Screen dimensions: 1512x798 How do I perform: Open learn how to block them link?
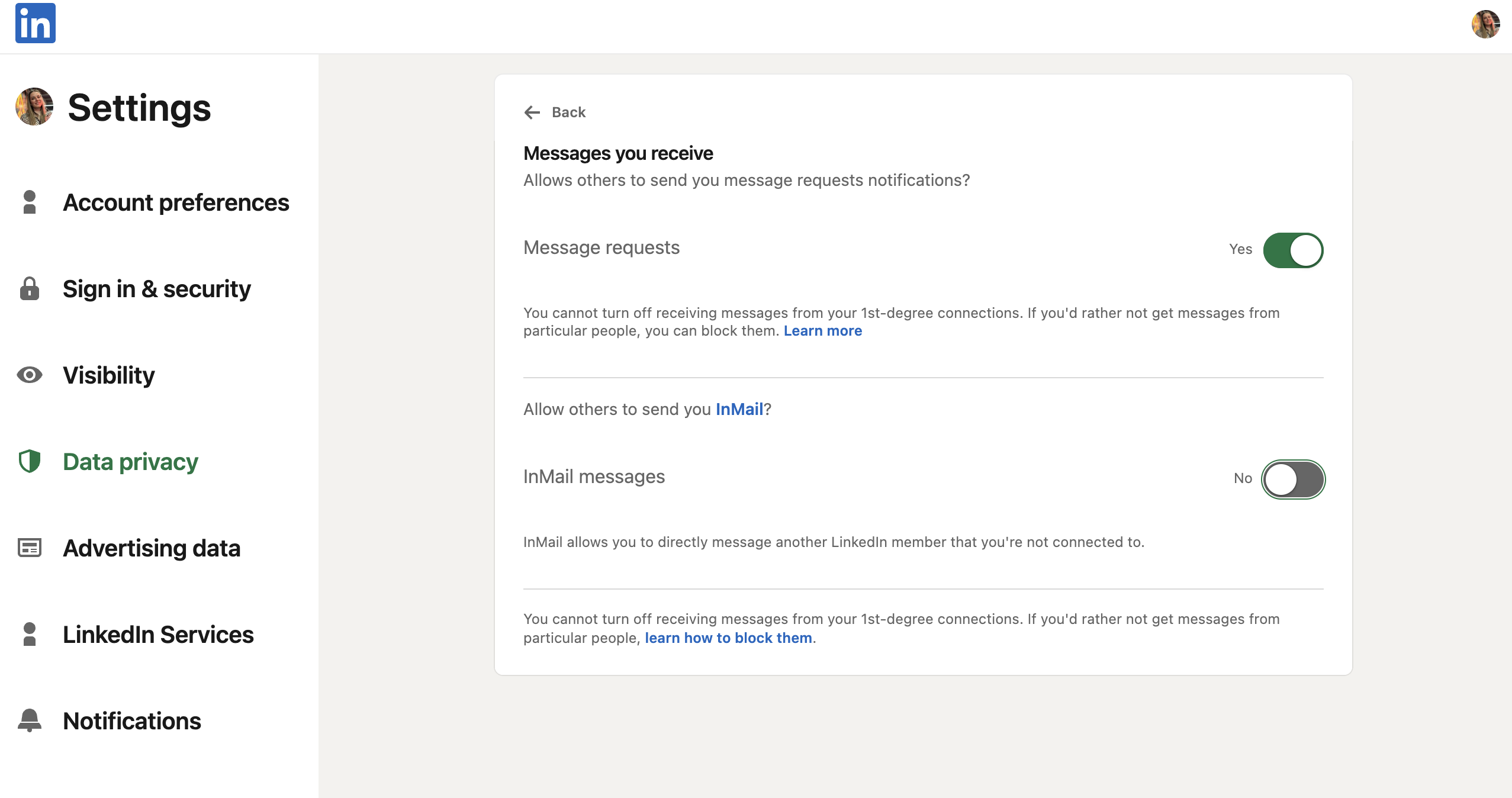pyautogui.click(x=728, y=638)
